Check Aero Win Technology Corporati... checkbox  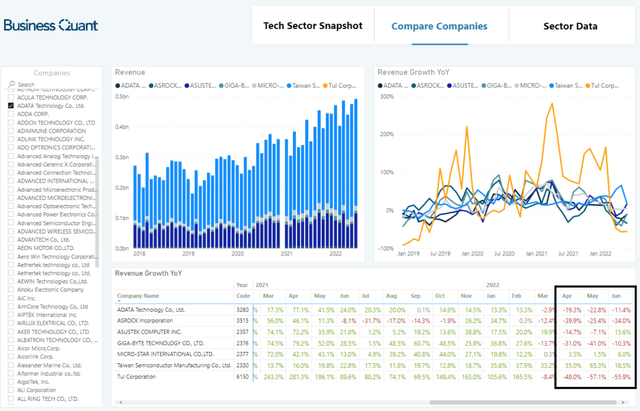(11, 256)
